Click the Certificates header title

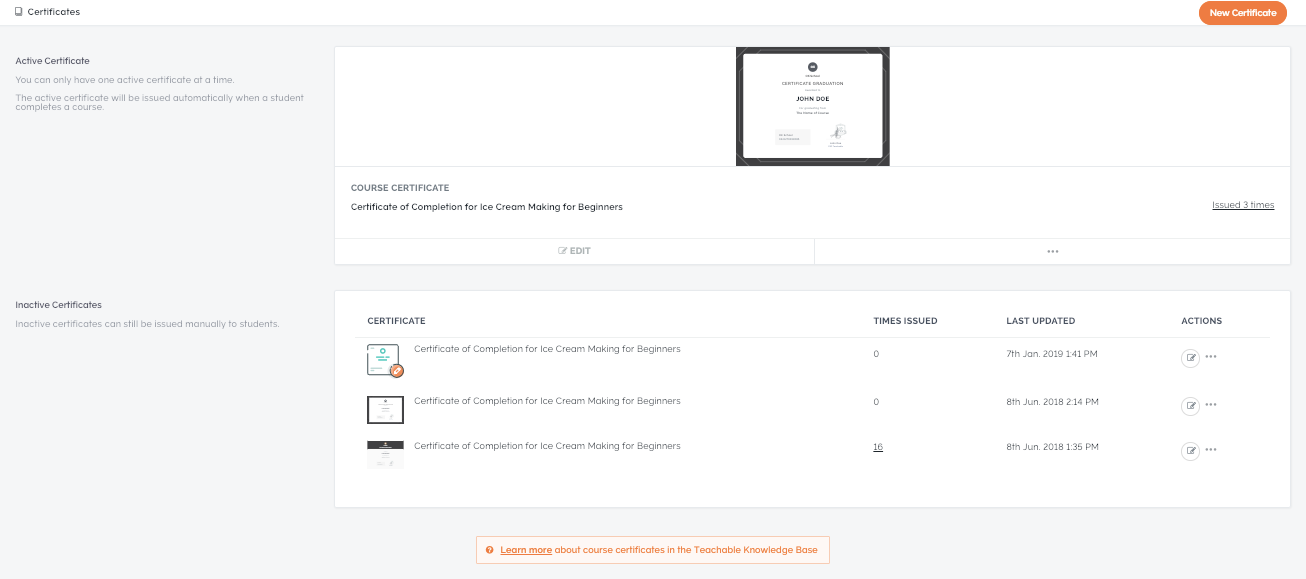click(54, 12)
